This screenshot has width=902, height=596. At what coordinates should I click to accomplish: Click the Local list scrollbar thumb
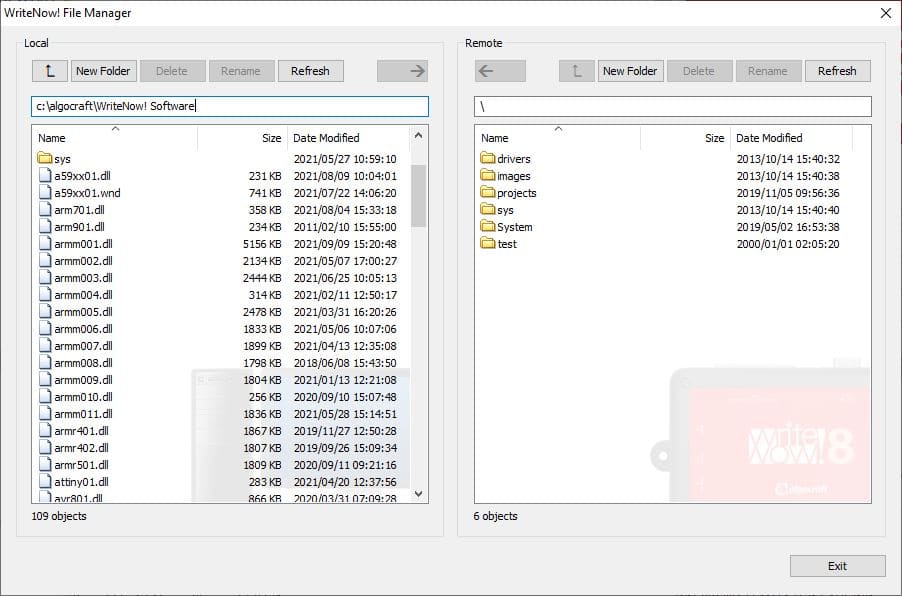(x=419, y=196)
